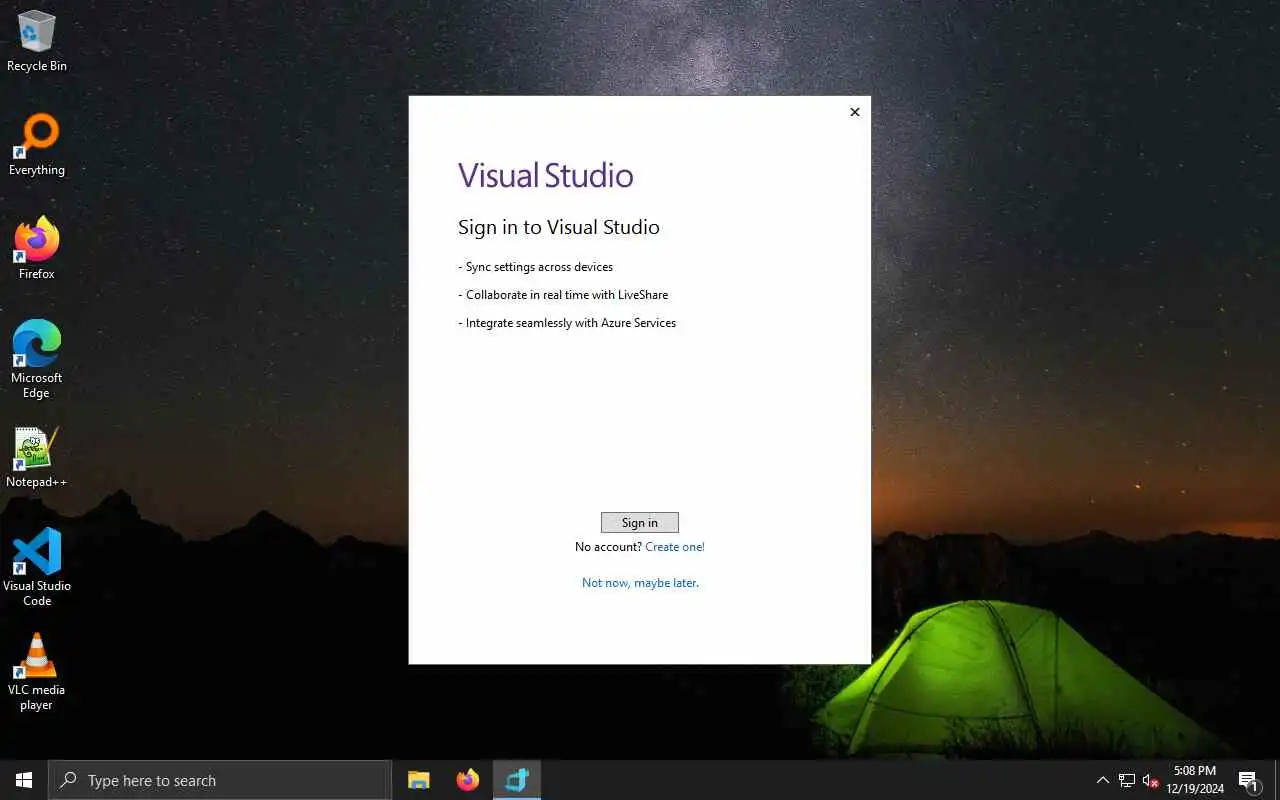Open File Explorer from the taskbar
Viewport: 1280px width, 800px height.
[x=419, y=780]
